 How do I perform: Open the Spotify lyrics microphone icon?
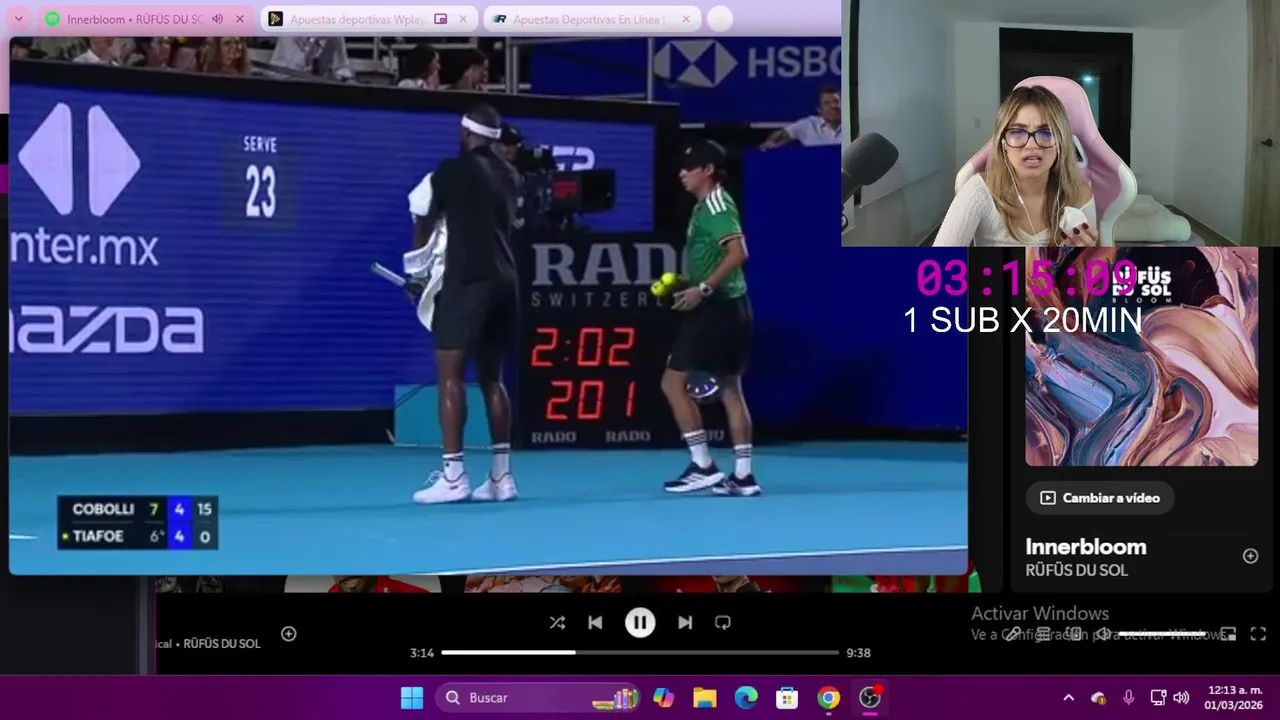click(x=1012, y=634)
